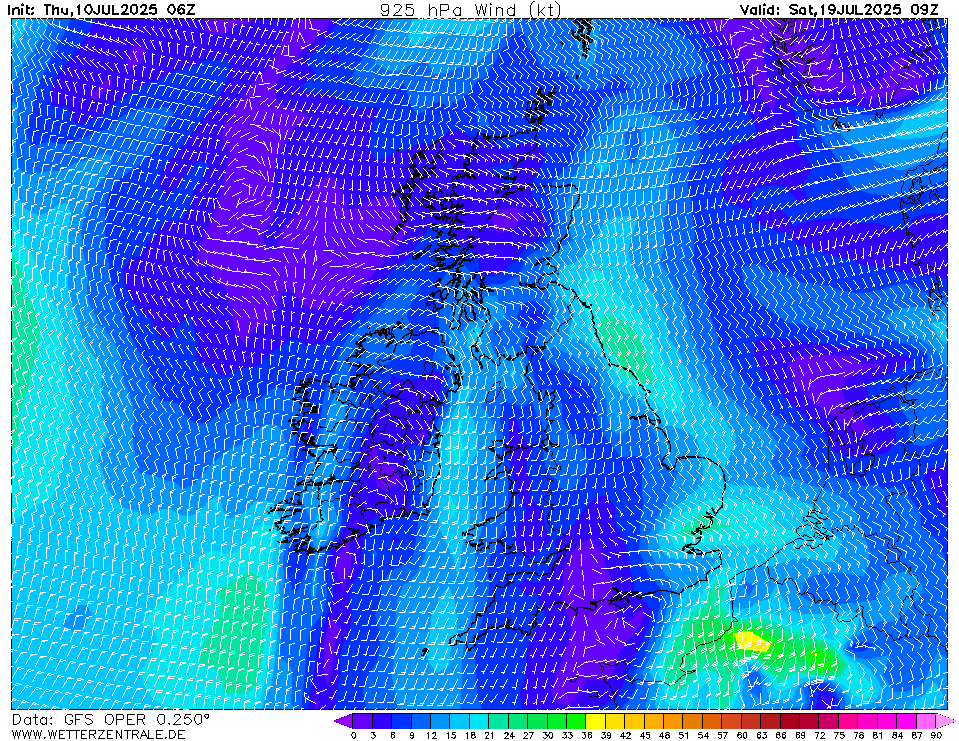Click the 'Valid: Sat,19JUL2025 09Z' label
This screenshot has height=741, width=959.
click(838, 9)
